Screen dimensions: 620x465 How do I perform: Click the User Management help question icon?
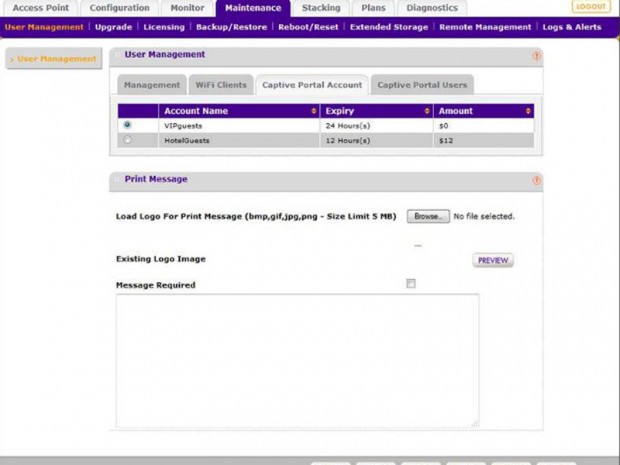pyautogui.click(x=536, y=56)
